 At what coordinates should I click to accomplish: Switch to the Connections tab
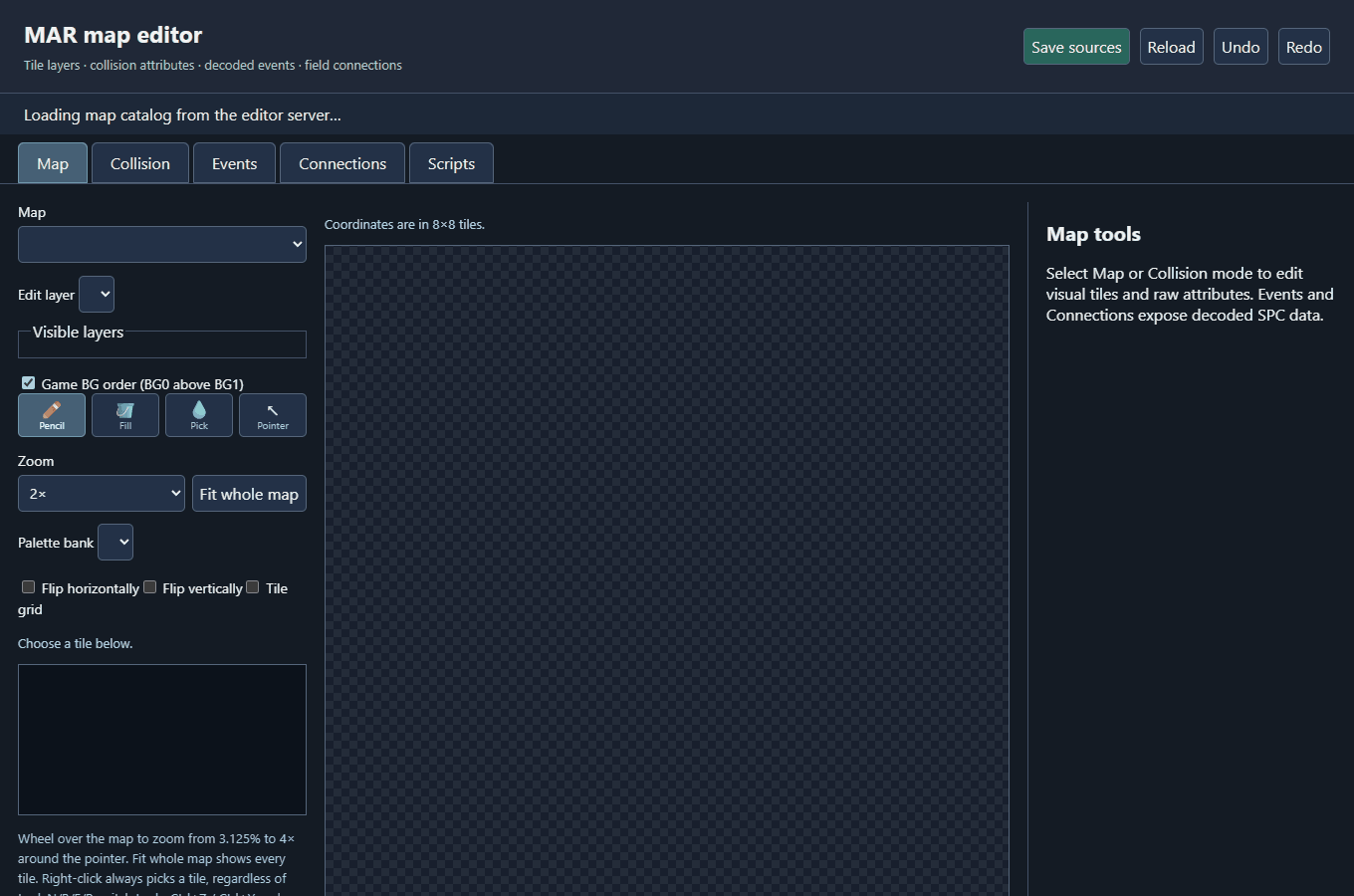[x=342, y=163]
